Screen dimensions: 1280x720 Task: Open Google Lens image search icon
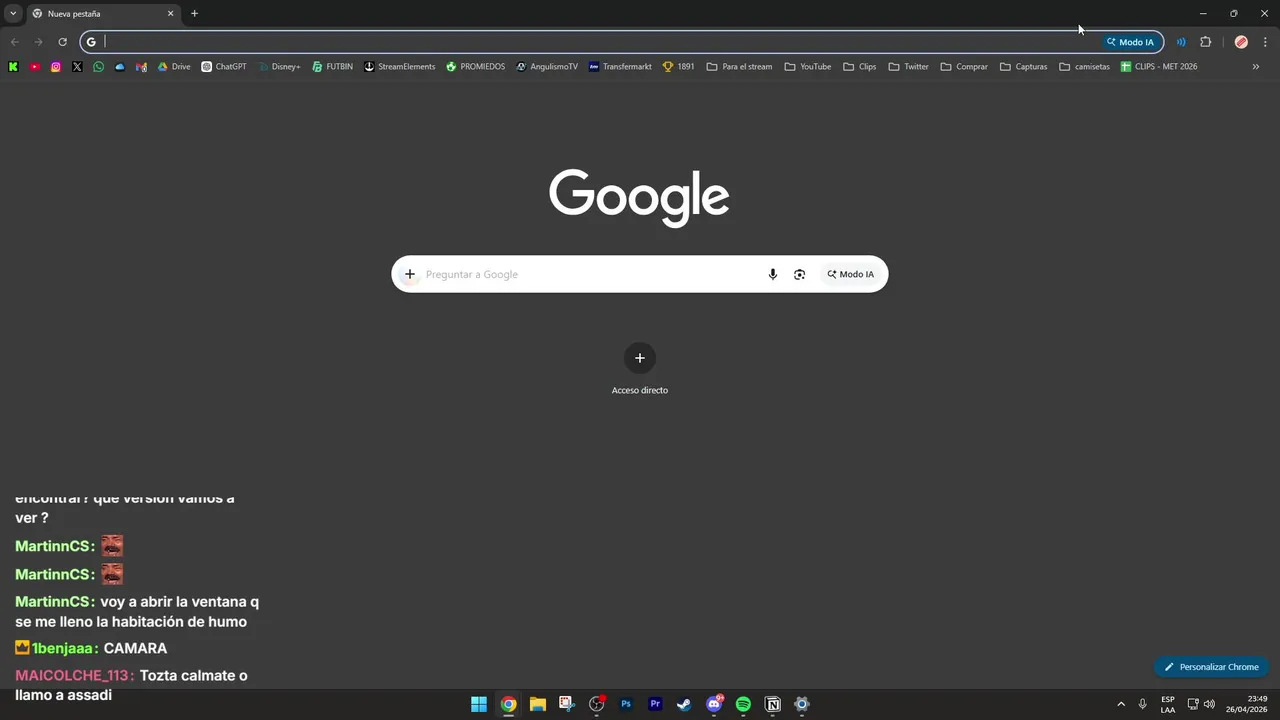click(x=799, y=274)
